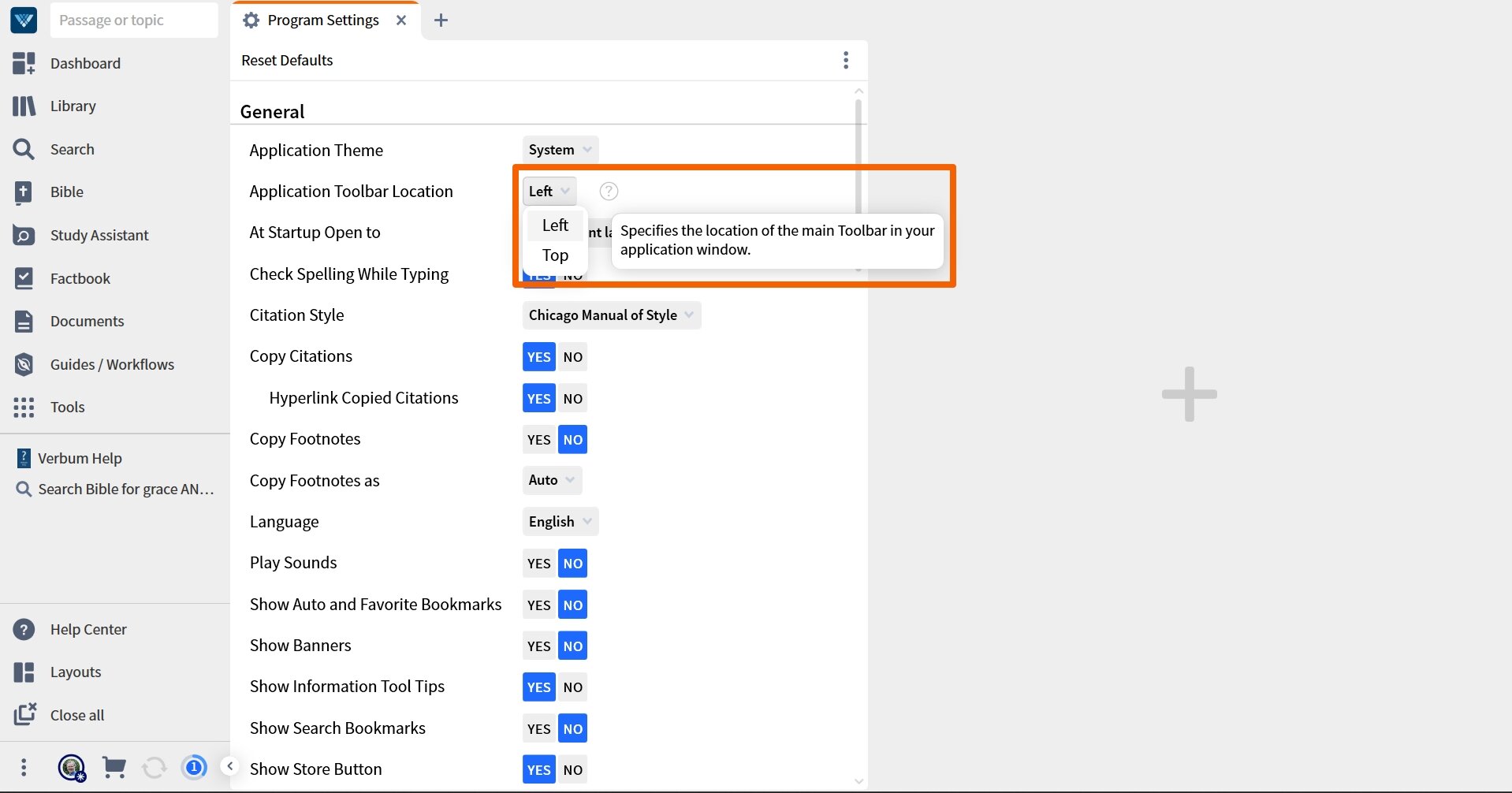Open the Application Toolbar Location dropdown
Image resolution: width=1512 pixels, height=793 pixels.
(549, 191)
